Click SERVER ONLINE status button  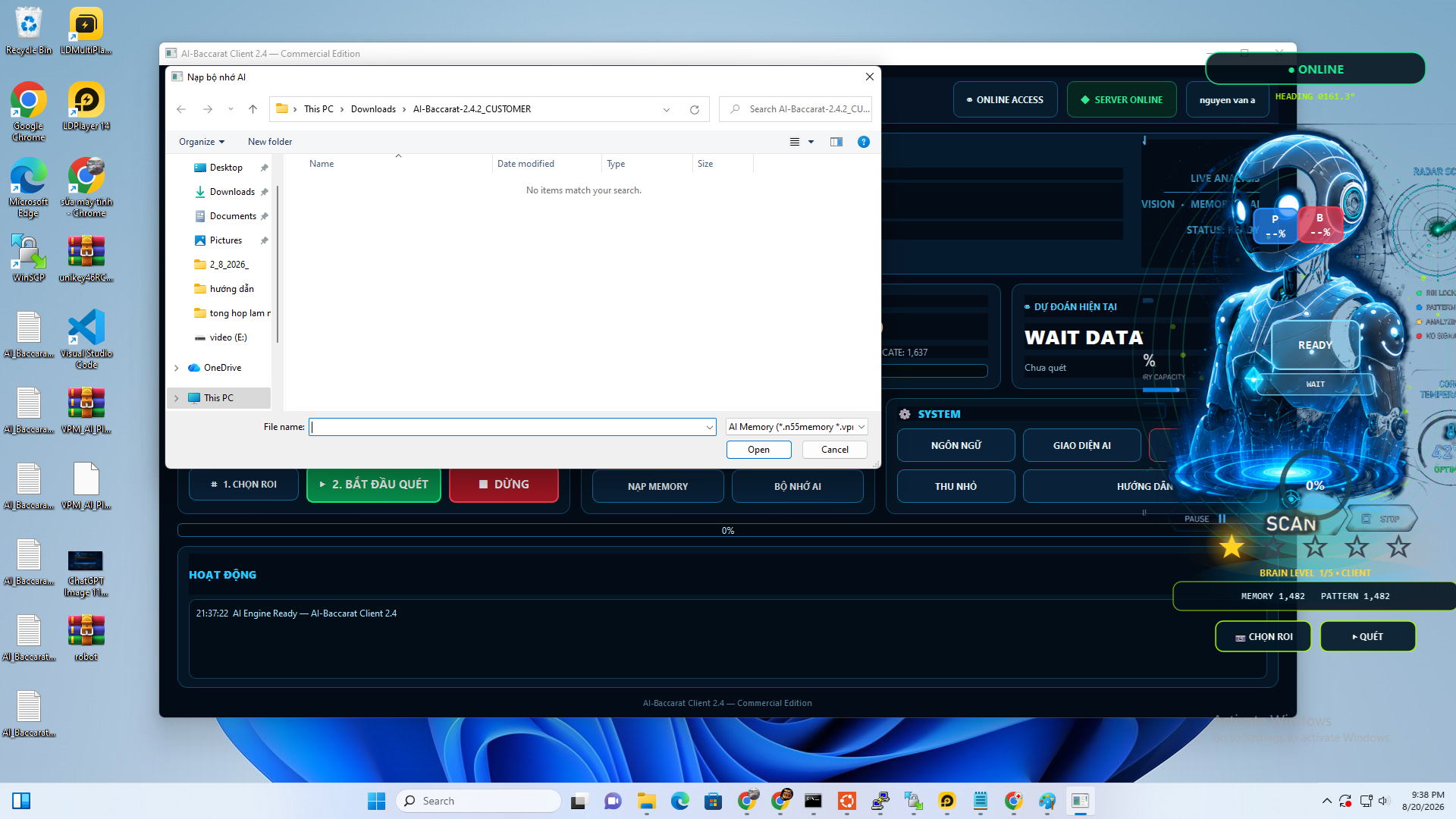1122,100
